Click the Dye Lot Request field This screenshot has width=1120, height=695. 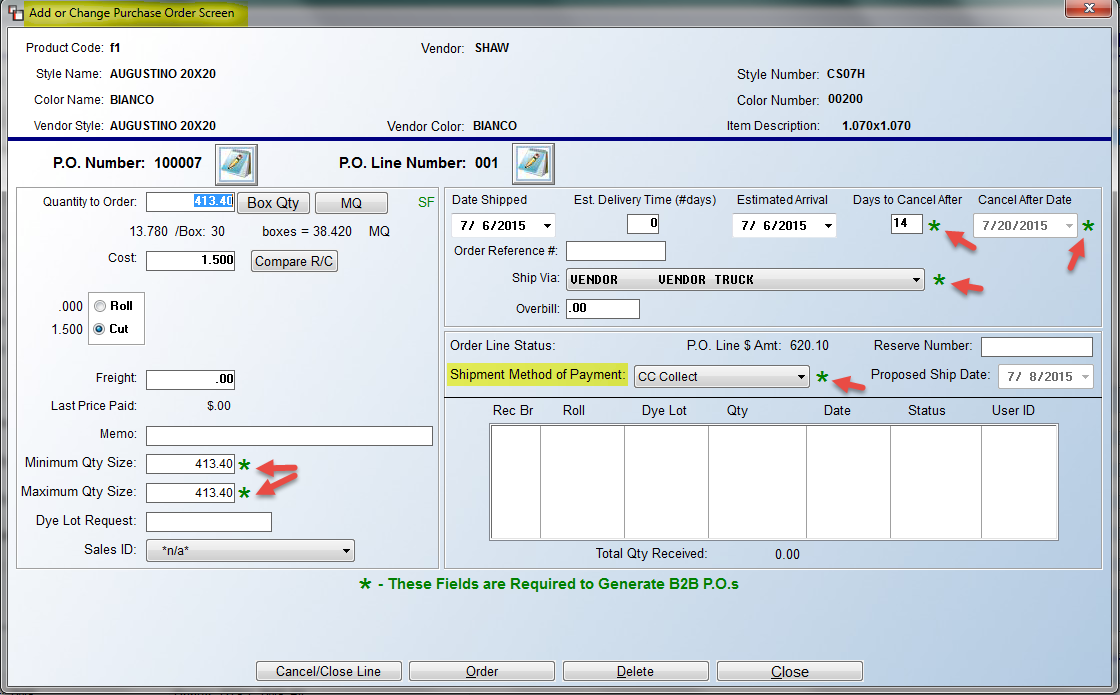[209, 522]
